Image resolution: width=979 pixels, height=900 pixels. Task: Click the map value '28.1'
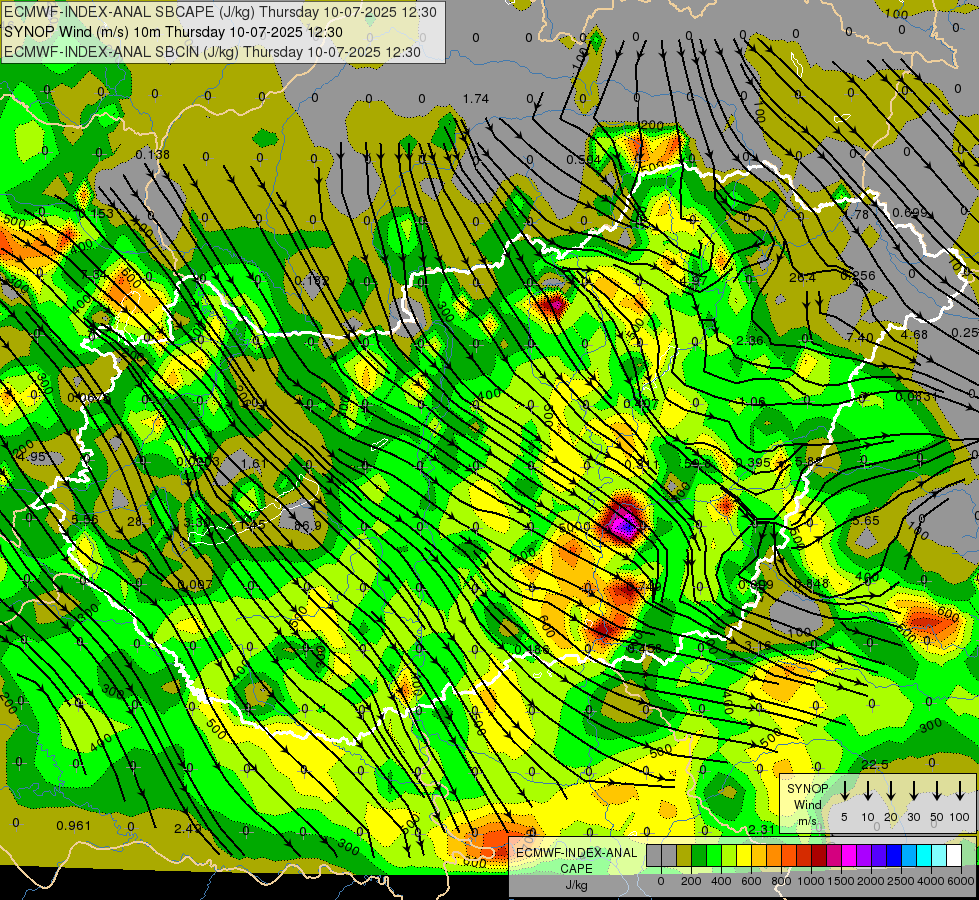coord(140,522)
